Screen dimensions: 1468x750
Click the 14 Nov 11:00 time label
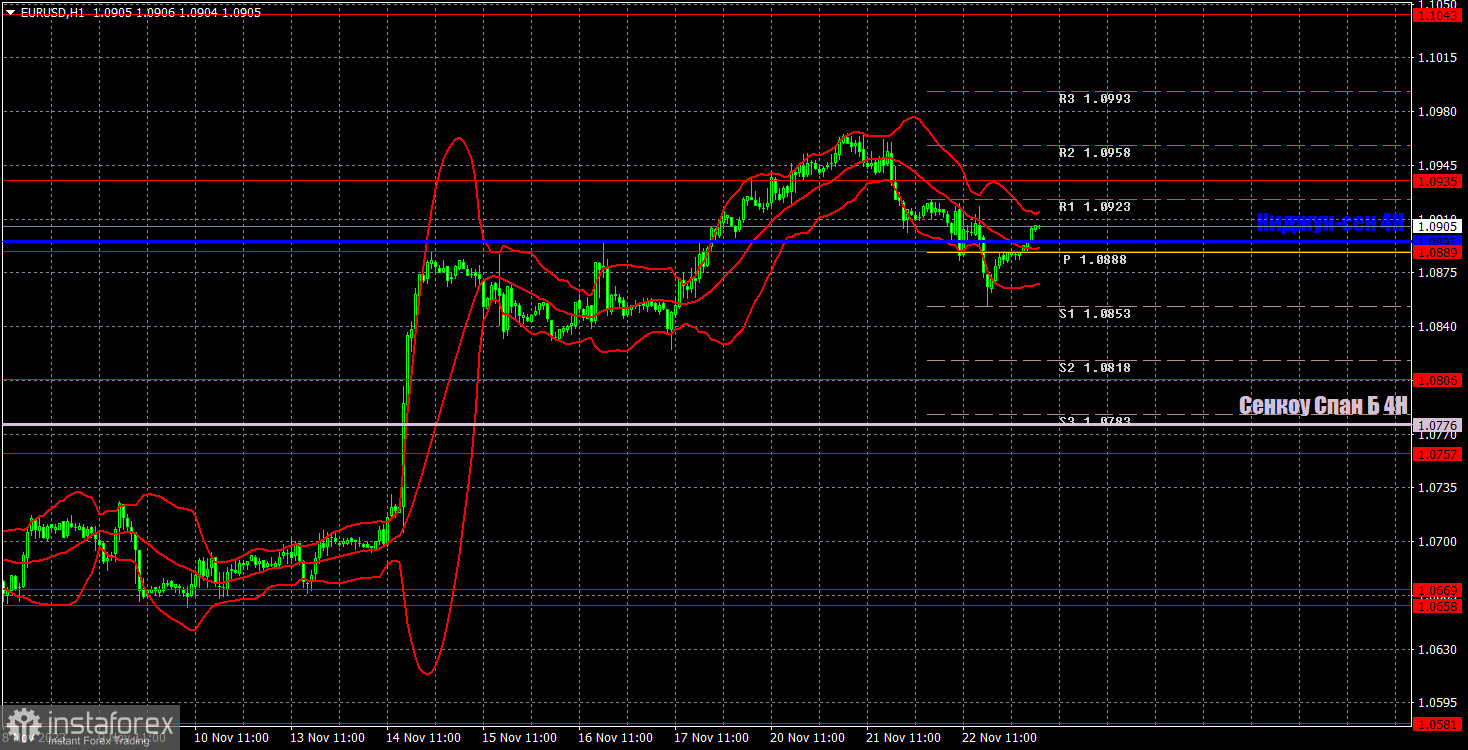[x=423, y=738]
